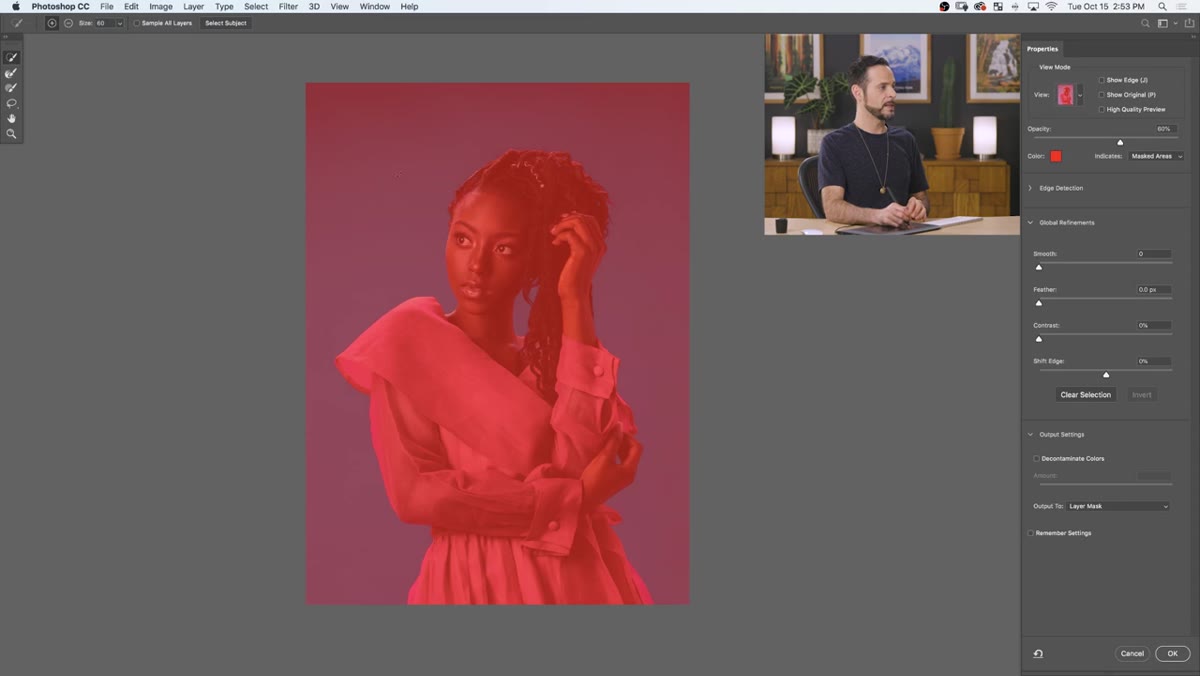This screenshot has height=676, width=1200.
Task: Enable Sample All Layers checkbox
Action: (137, 23)
